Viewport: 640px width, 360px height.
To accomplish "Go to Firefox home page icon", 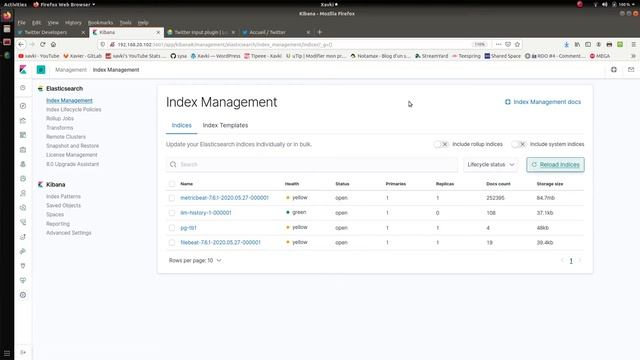I will [53, 44].
